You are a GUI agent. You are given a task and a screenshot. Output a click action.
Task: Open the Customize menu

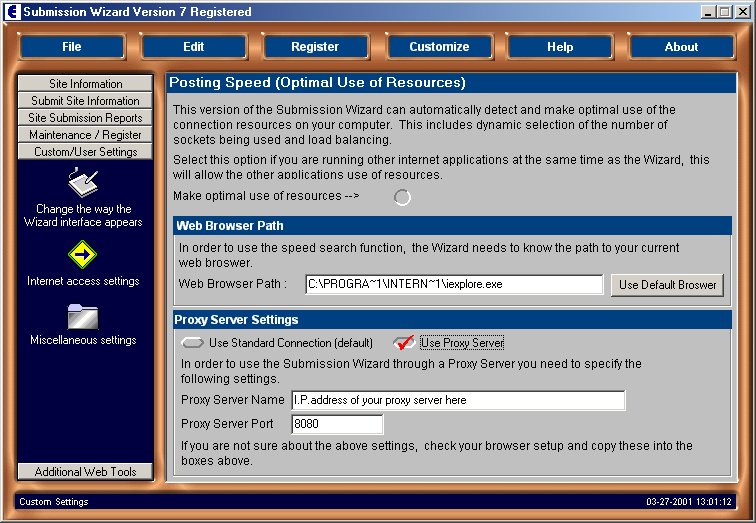tap(439, 47)
